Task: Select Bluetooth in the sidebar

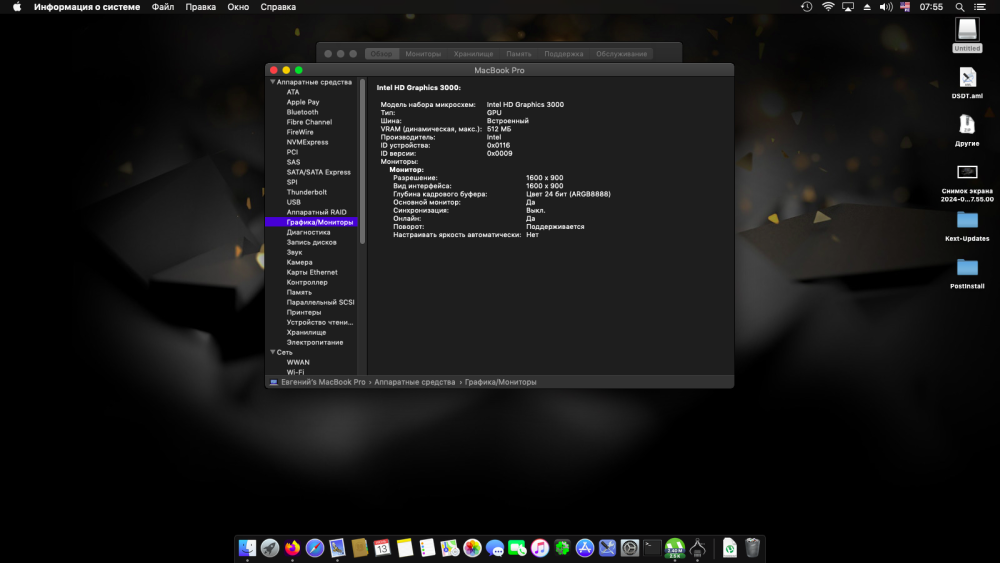Action: tap(302, 112)
